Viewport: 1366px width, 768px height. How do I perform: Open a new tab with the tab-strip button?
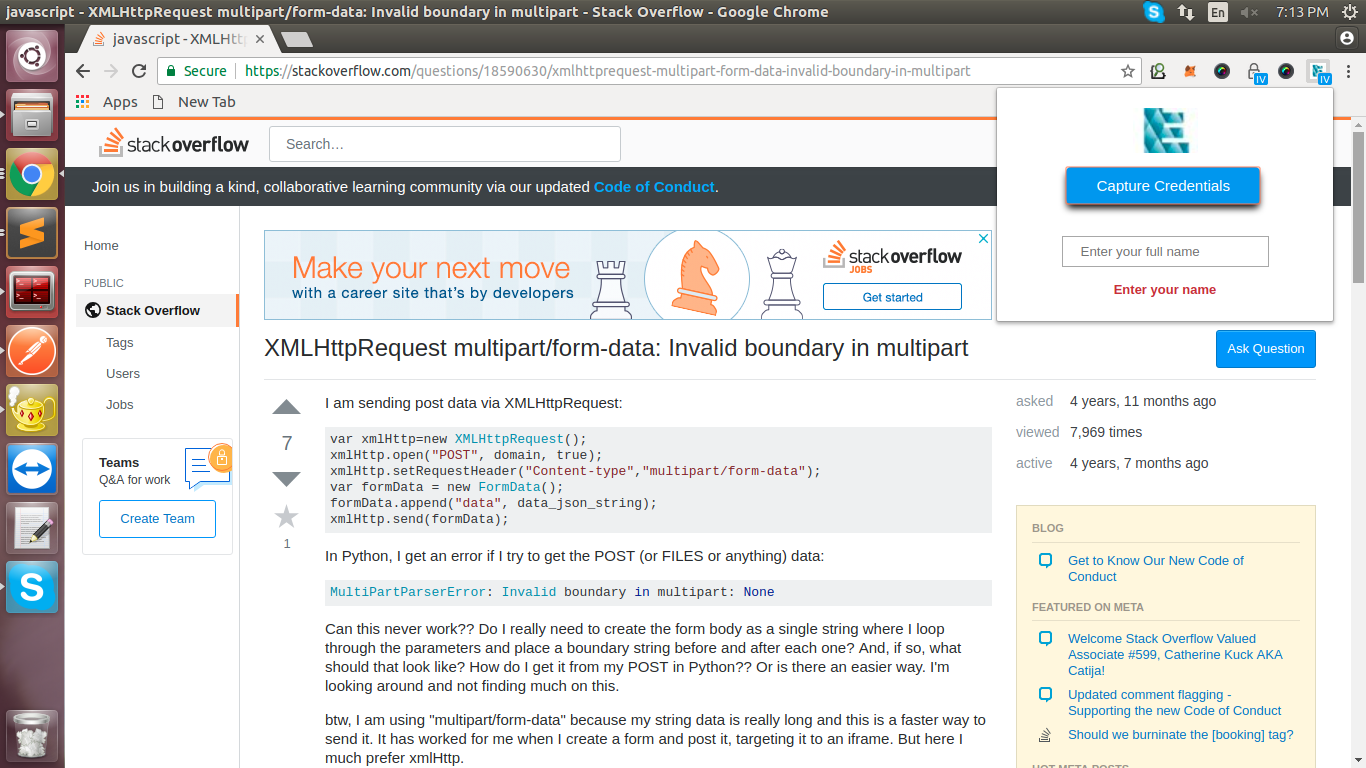pos(297,40)
